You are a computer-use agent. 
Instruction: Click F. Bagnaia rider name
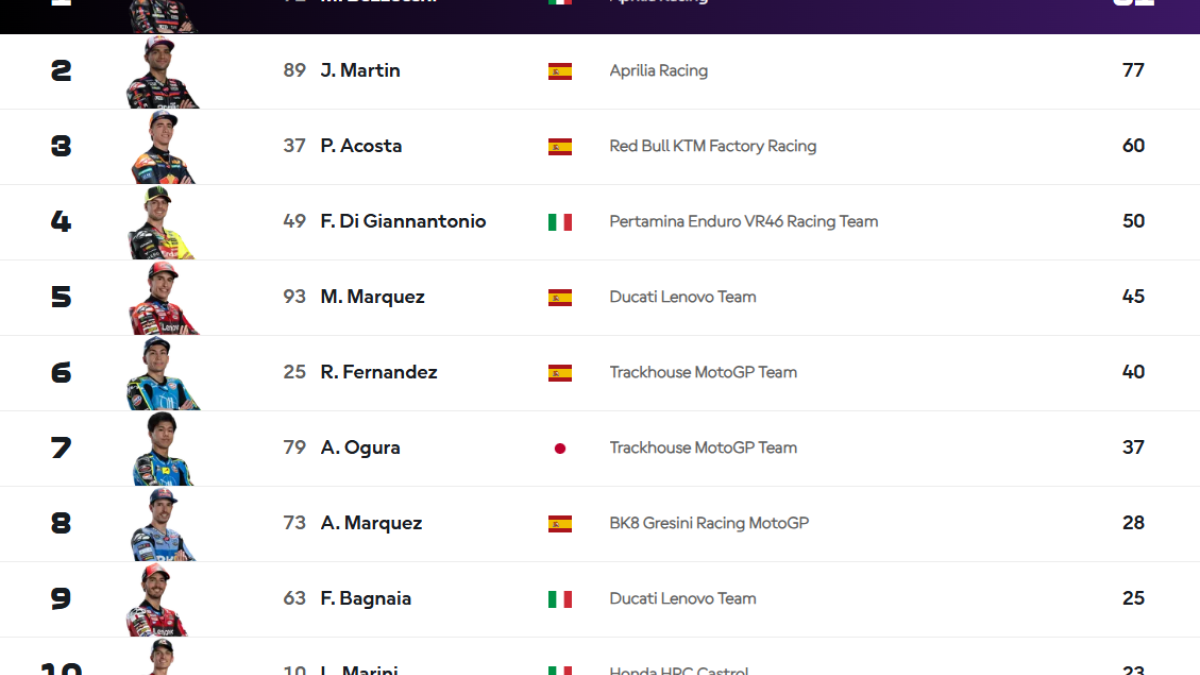(366, 598)
